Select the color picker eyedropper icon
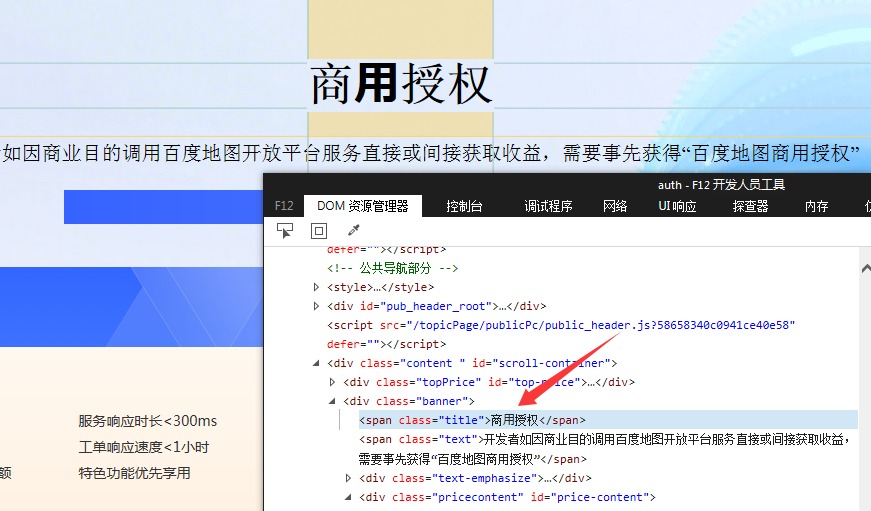871x511 pixels. (353, 230)
